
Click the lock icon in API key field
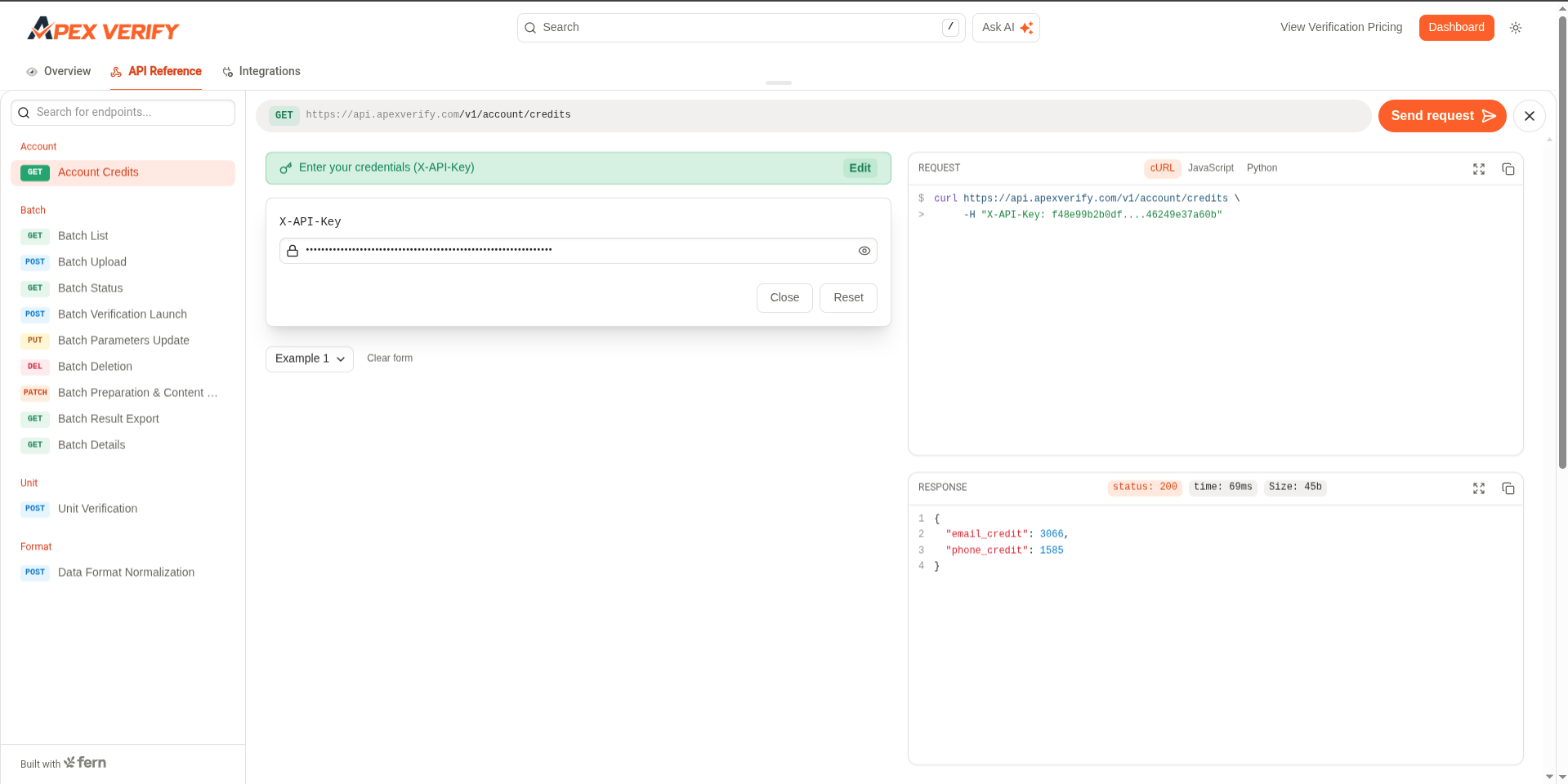(293, 251)
